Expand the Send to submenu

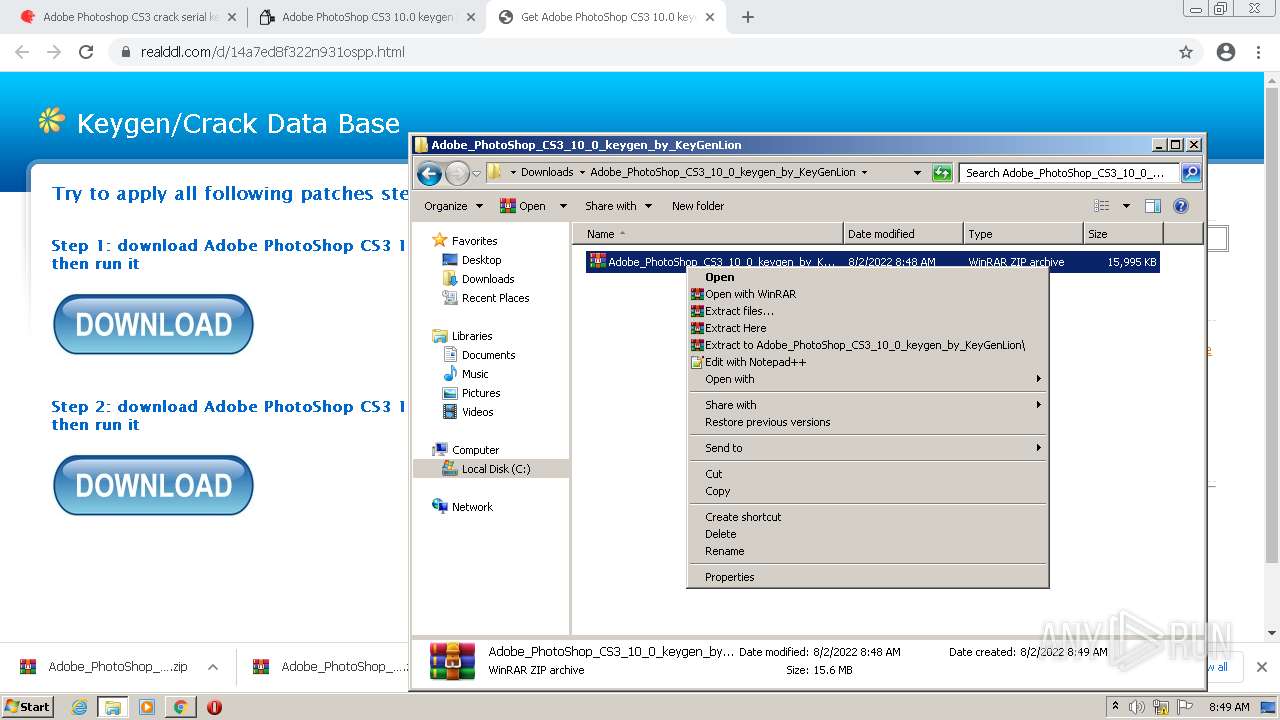point(868,448)
